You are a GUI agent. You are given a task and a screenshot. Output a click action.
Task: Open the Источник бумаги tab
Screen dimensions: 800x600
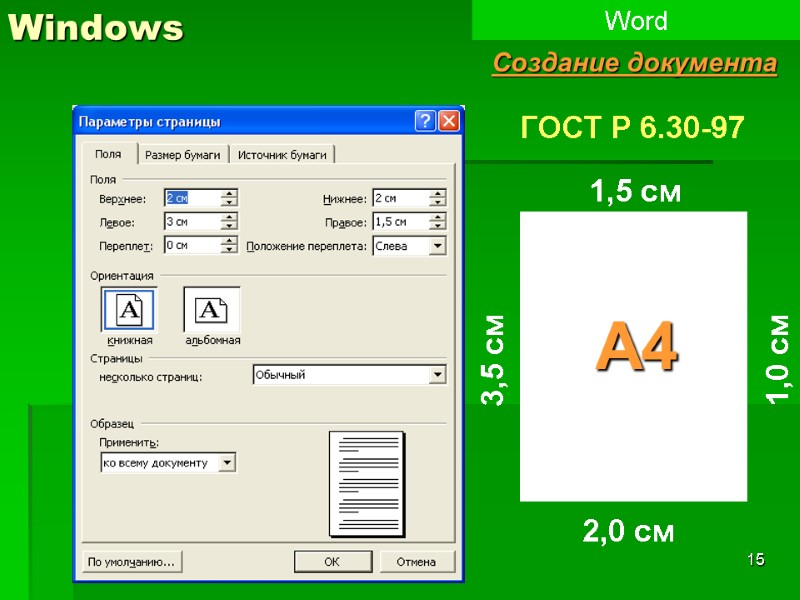point(282,155)
